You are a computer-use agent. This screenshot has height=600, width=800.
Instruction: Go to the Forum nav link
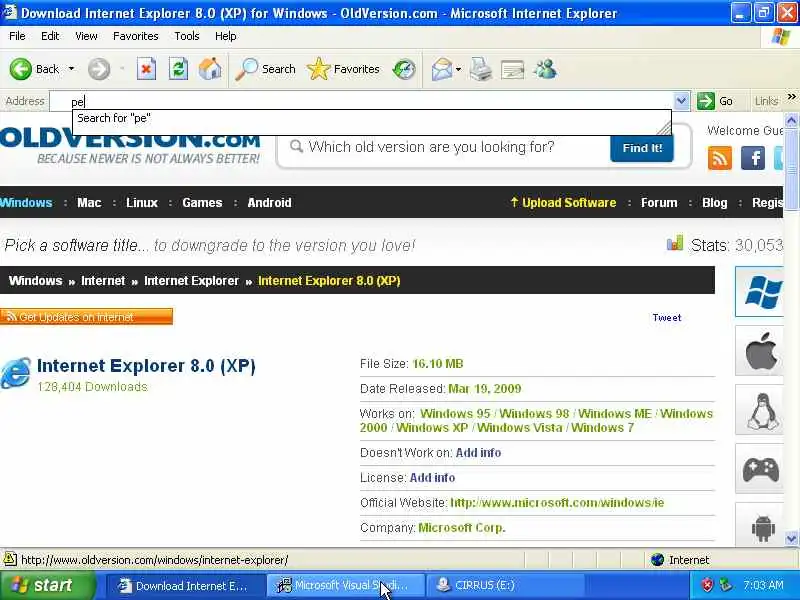pyautogui.click(x=659, y=203)
